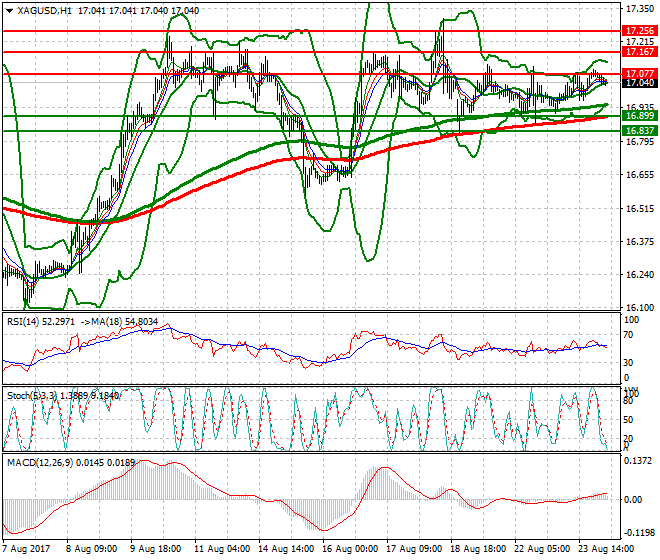The image size is (660, 560).
Task: Select the 17.167 resistance price label
Action: tap(639, 52)
